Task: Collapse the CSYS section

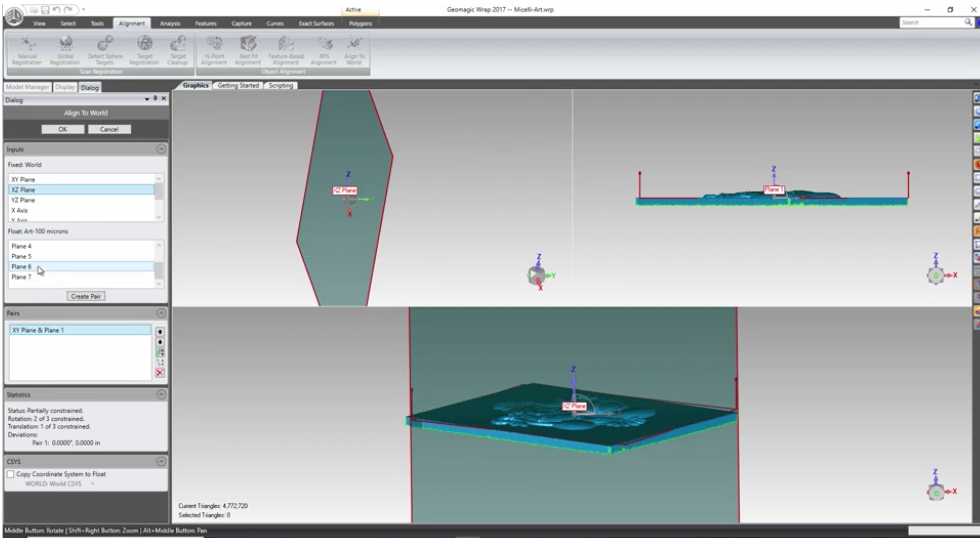Action: [x=161, y=462]
